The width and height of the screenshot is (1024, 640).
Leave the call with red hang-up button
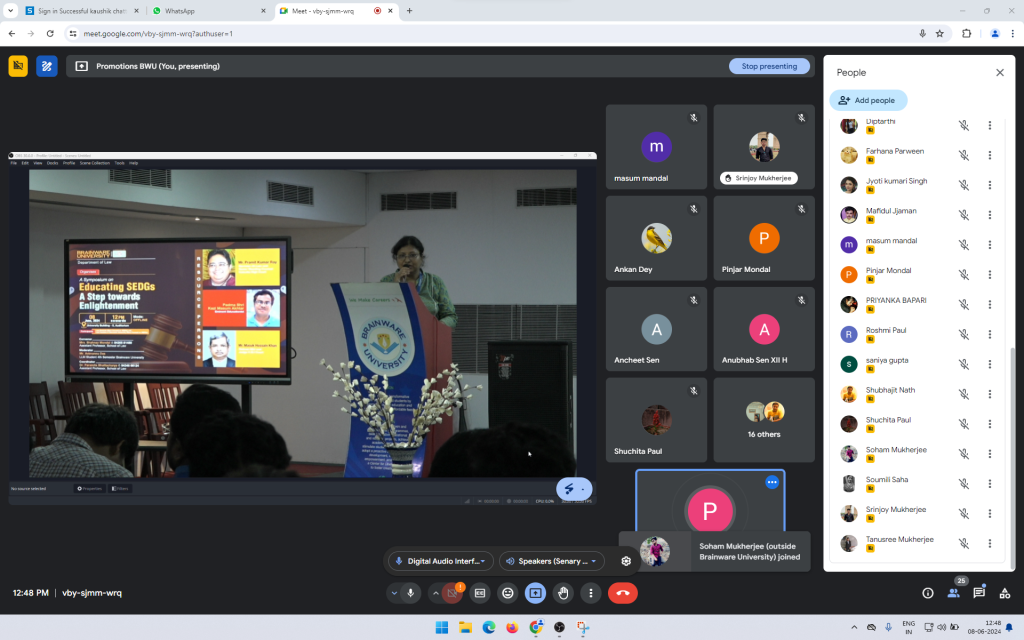click(x=622, y=593)
